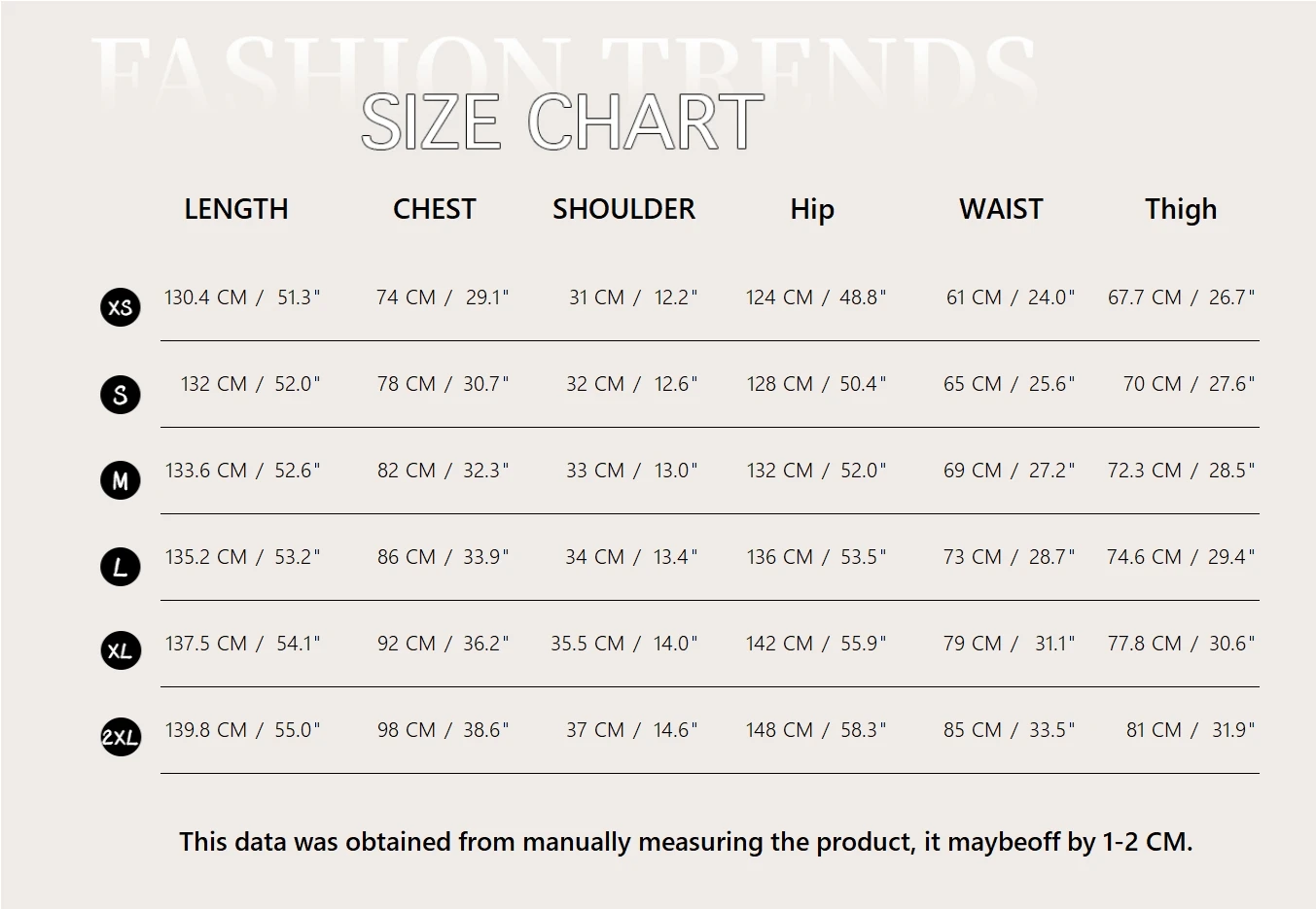Choose the L size circle icon
The height and width of the screenshot is (909, 1316).
[x=121, y=567]
